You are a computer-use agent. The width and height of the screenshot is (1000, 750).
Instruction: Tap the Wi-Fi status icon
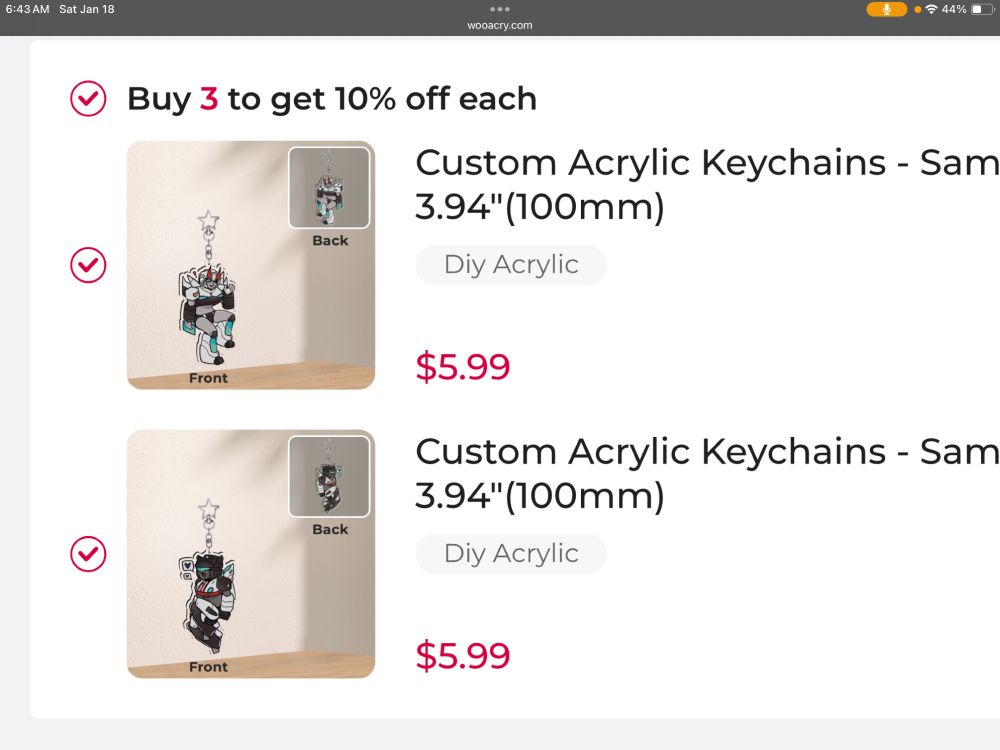[x=932, y=10]
